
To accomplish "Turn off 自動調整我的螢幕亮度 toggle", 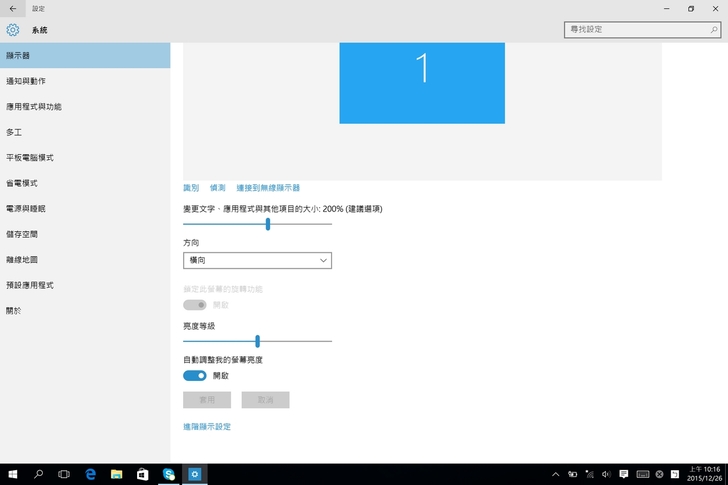I will (x=194, y=376).
